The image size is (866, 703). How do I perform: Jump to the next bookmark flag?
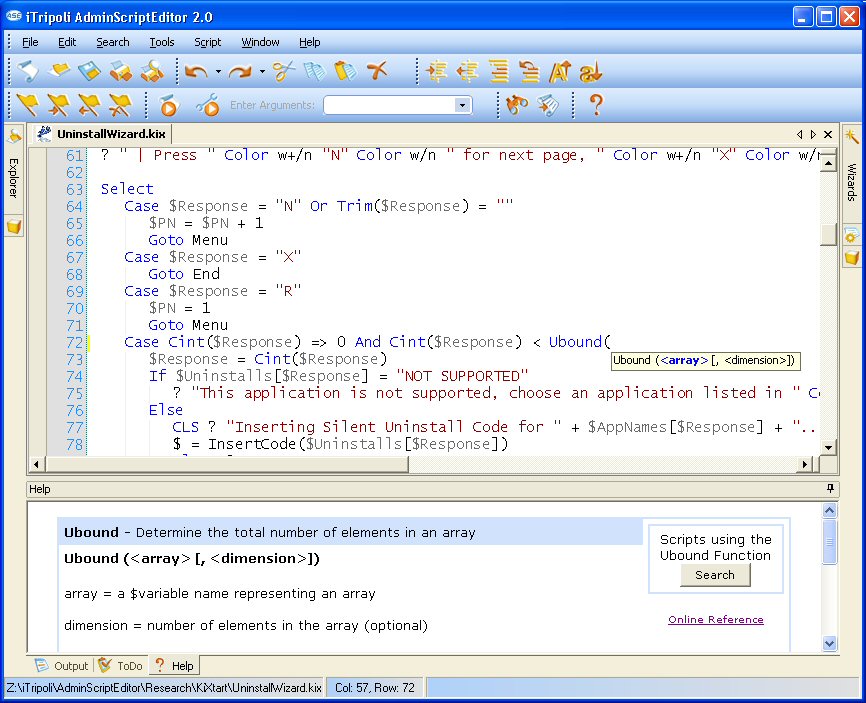point(59,104)
